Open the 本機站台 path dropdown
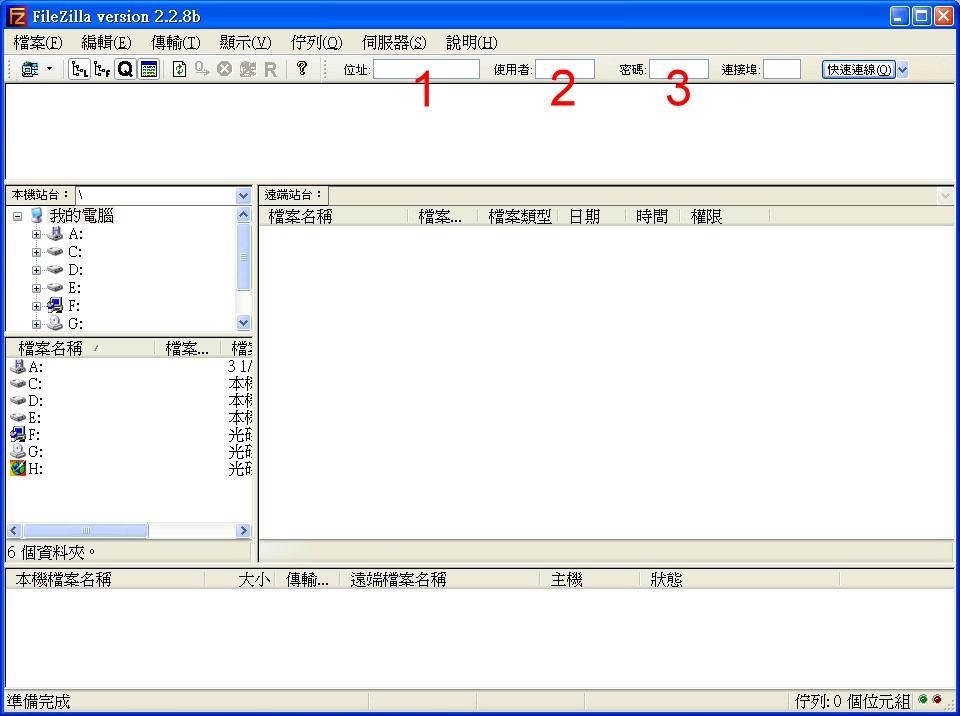This screenshot has height=716, width=960. click(243, 196)
